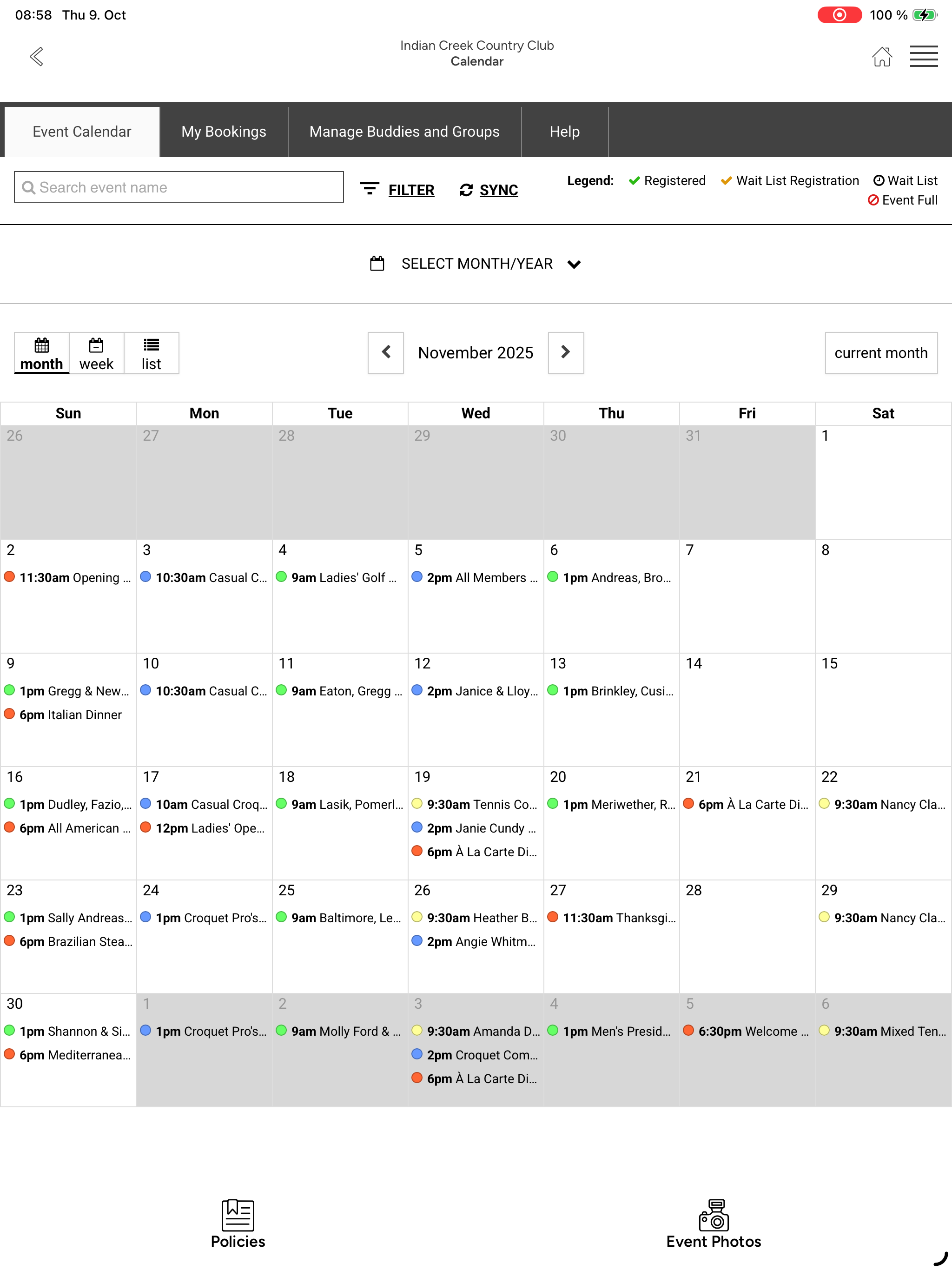Open 11:30am Opening event on Nov 2

pyautogui.click(x=68, y=577)
